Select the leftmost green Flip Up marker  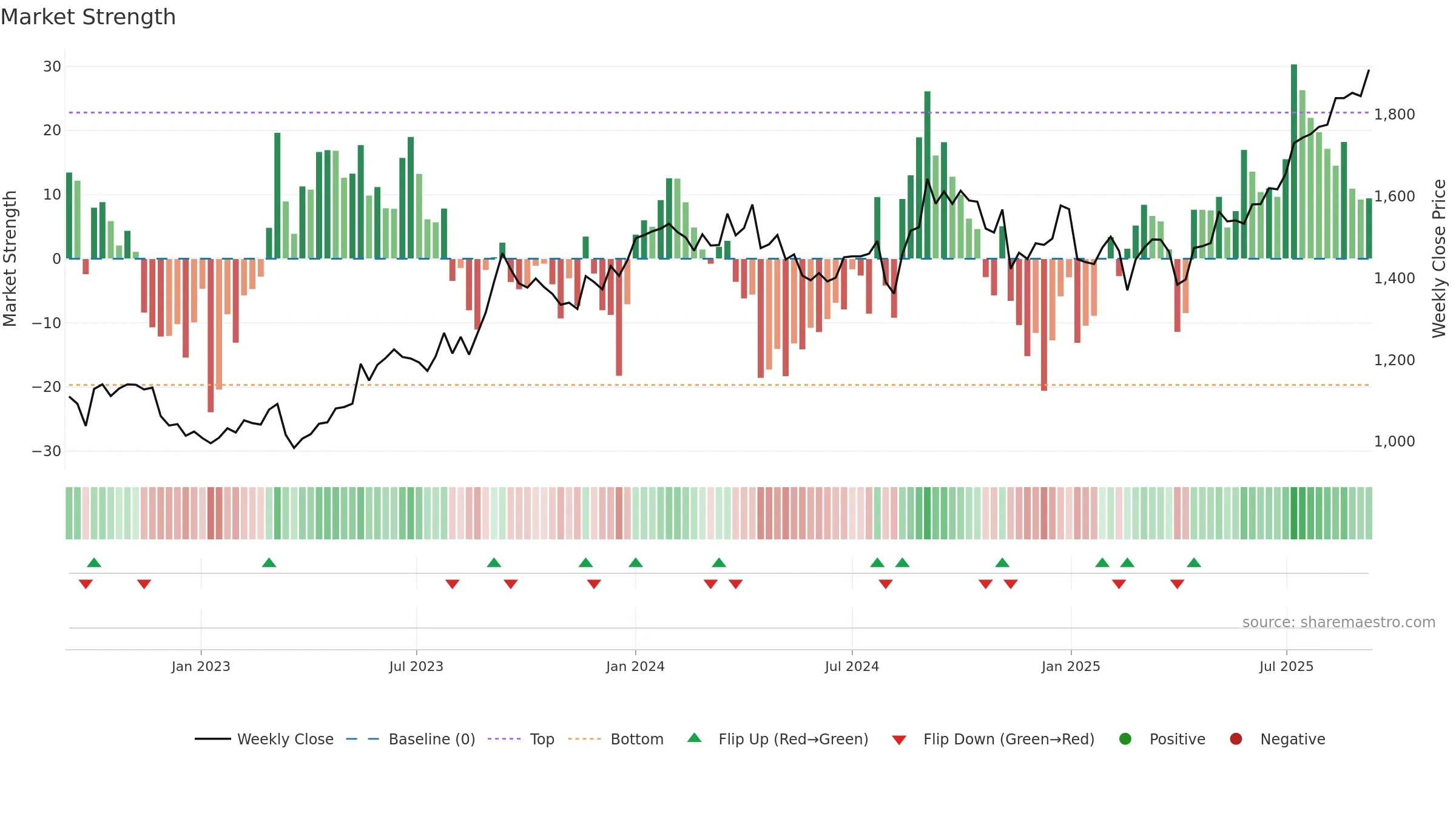[x=94, y=562]
